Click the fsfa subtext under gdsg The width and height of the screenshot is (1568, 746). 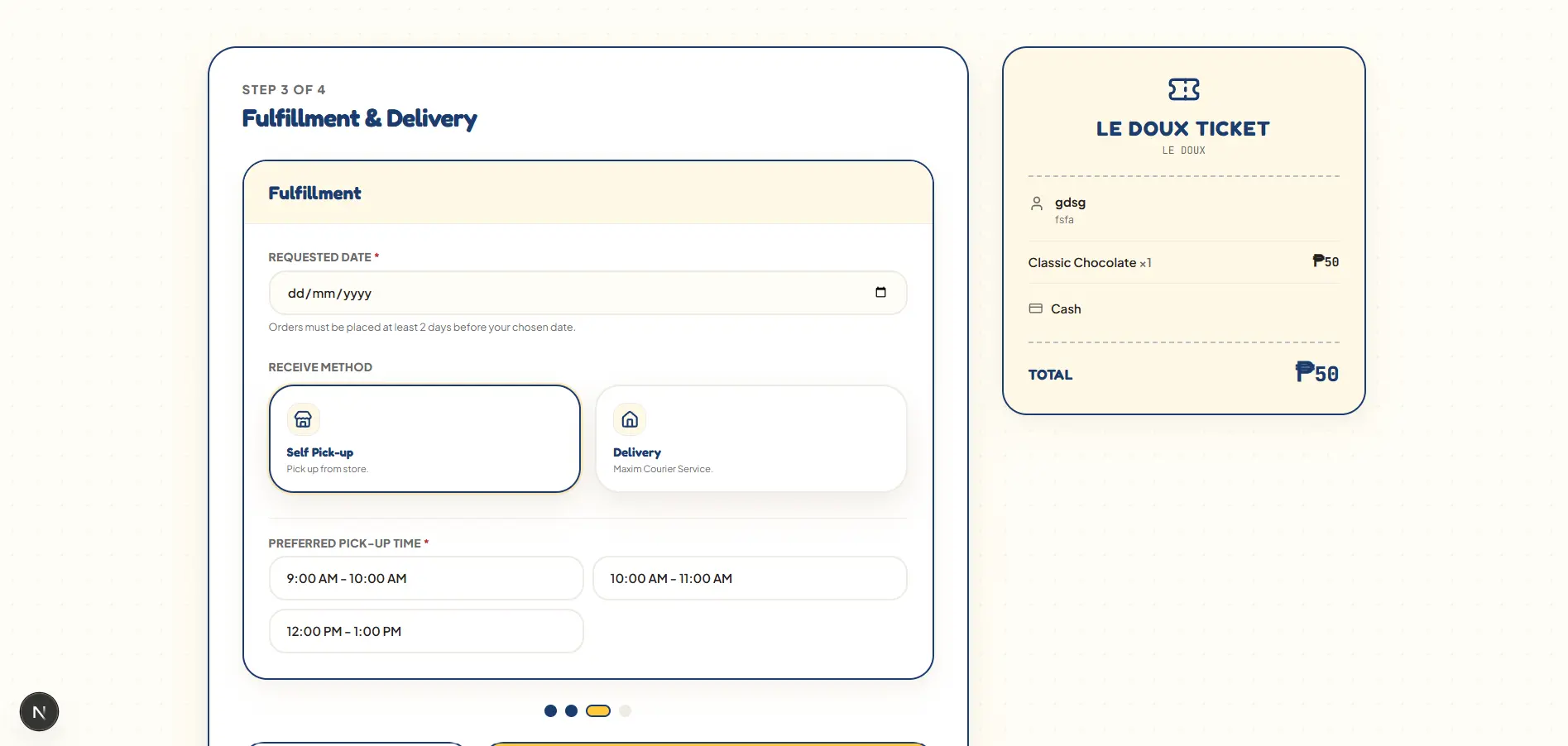[1064, 220]
